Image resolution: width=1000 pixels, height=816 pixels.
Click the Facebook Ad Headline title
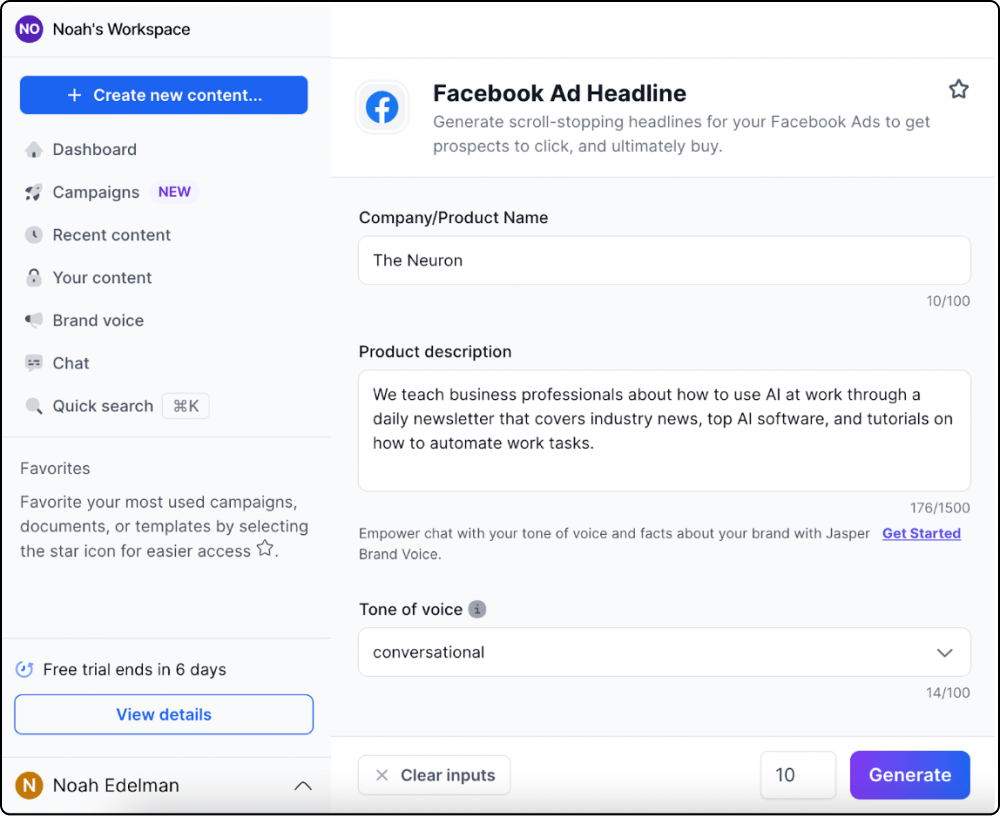(x=559, y=93)
